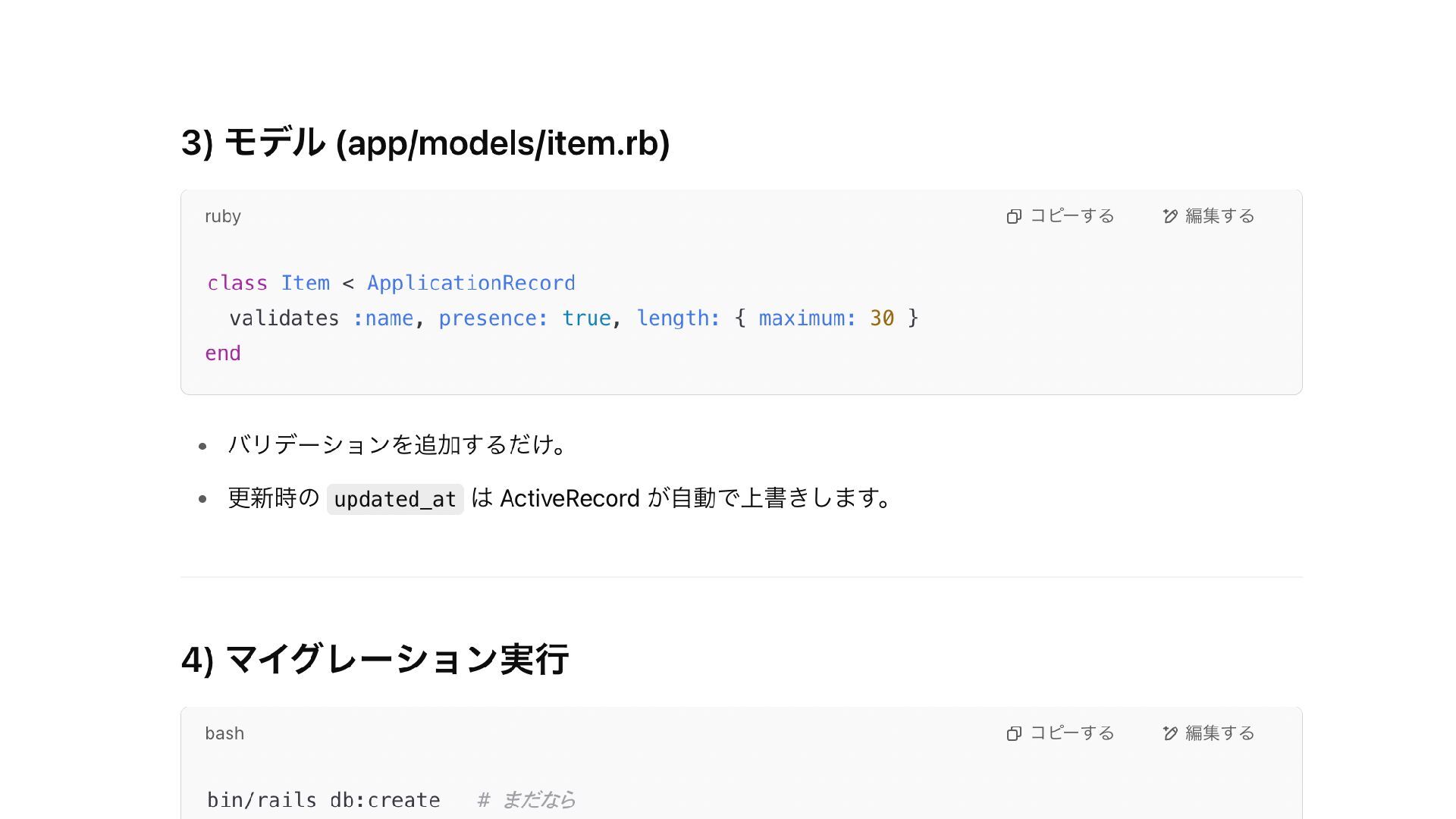Image resolution: width=1456 pixels, height=819 pixels.
Task: Click the まだなら comment in the bash code
Action: 538,800
